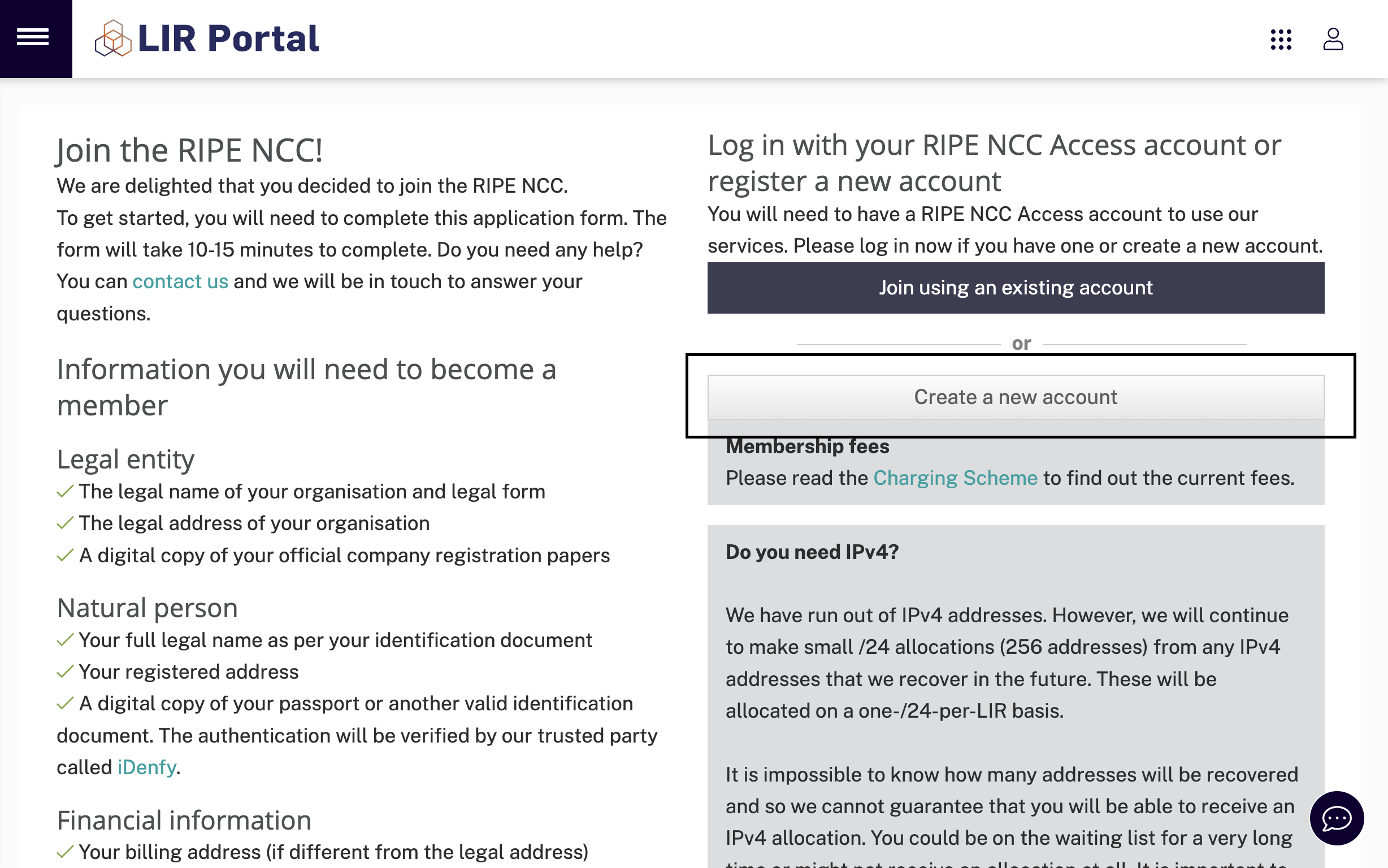Viewport: 1388px width, 868px height.
Task: Click checkmark beside the company registration papers item
Action: (x=65, y=554)
